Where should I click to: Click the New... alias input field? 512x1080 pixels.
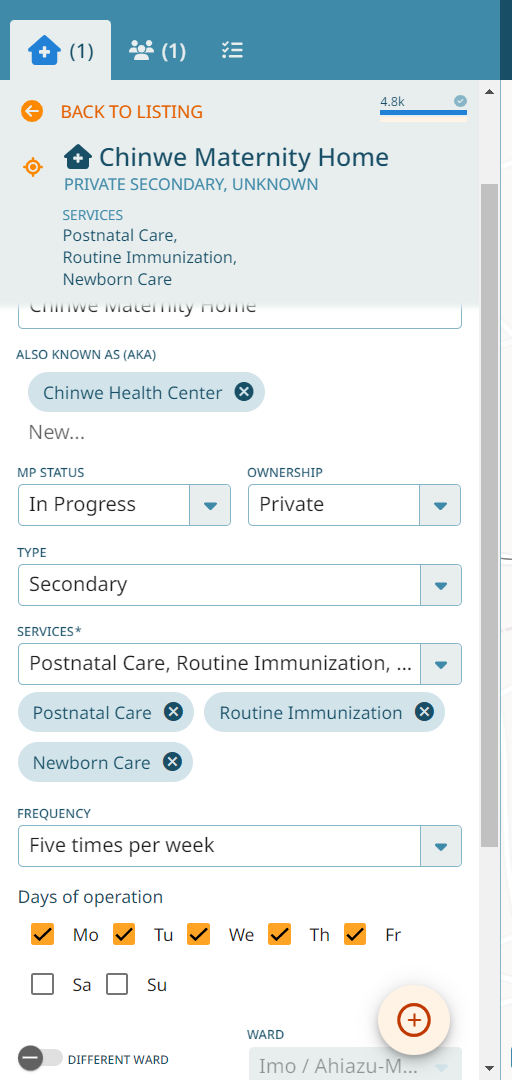tap(240, 433)
